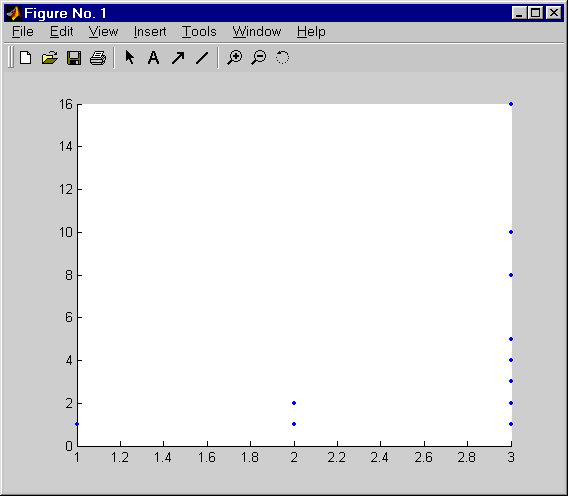Select the Add Line tool
Image resolution: width=568 pixels, height=496 pixels.
pyautogui.click(x=202, y=58)
